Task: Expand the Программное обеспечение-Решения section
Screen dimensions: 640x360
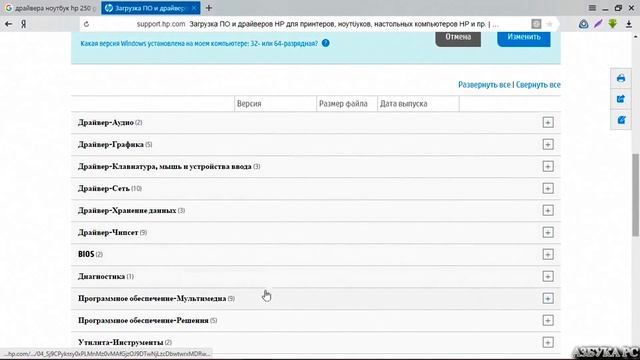Action: (x=548, y=320)
